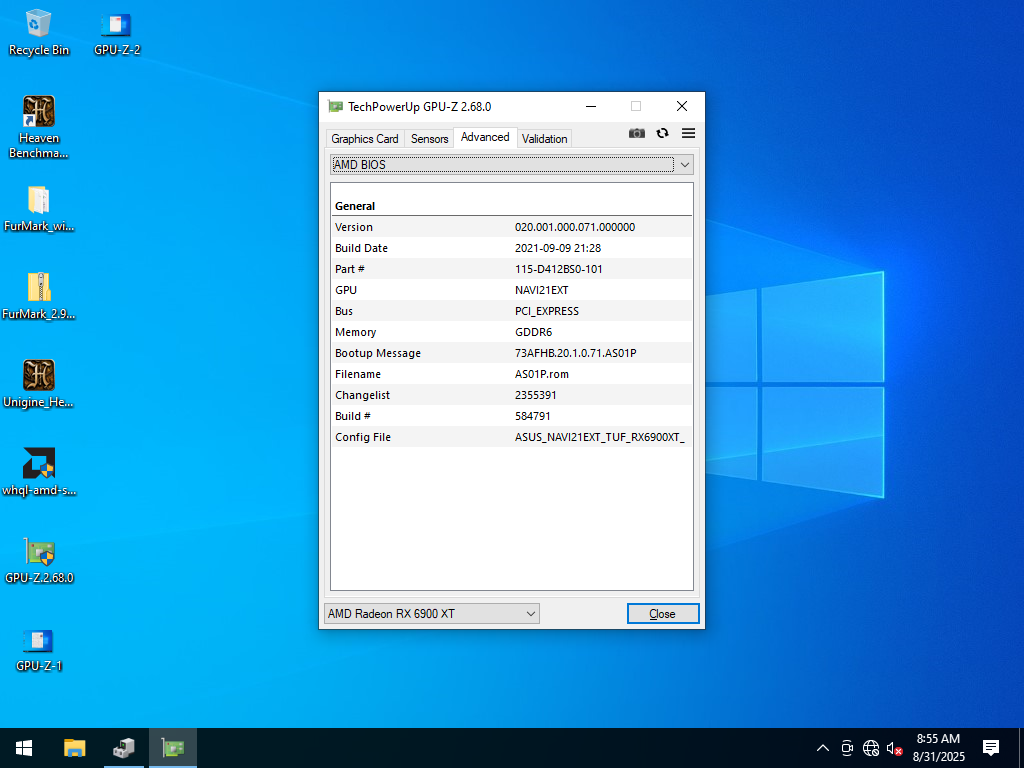This screenshot has height=768, width=1024.
Task: Click the Changelist value 2355391
Action: (536, 395)
